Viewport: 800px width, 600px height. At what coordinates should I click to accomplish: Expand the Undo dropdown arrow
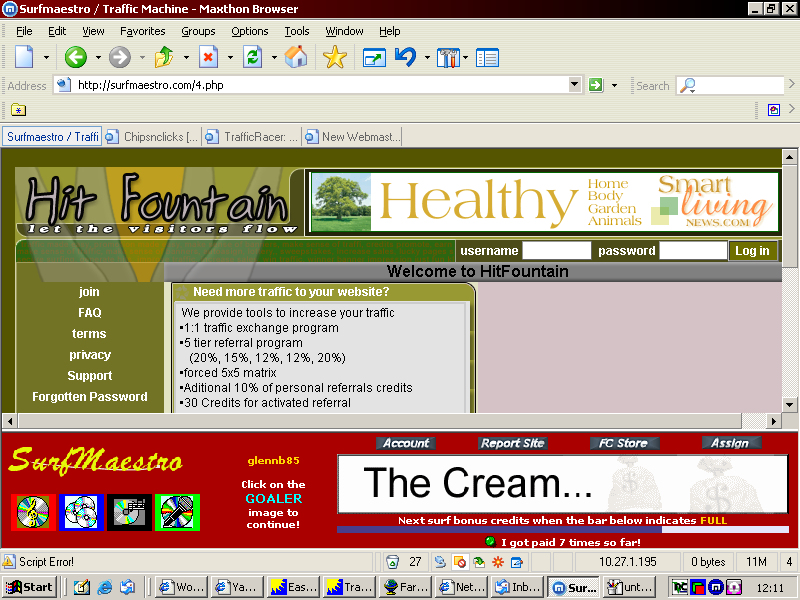coord(427,58)
